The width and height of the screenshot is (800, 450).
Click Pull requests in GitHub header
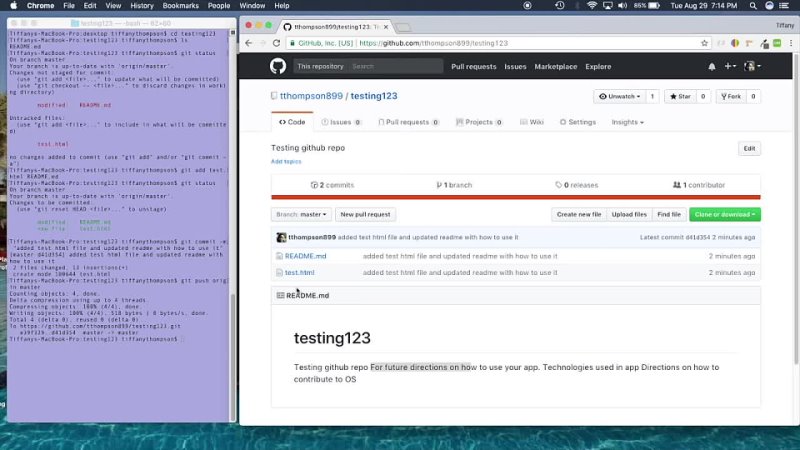click(473, 66)
